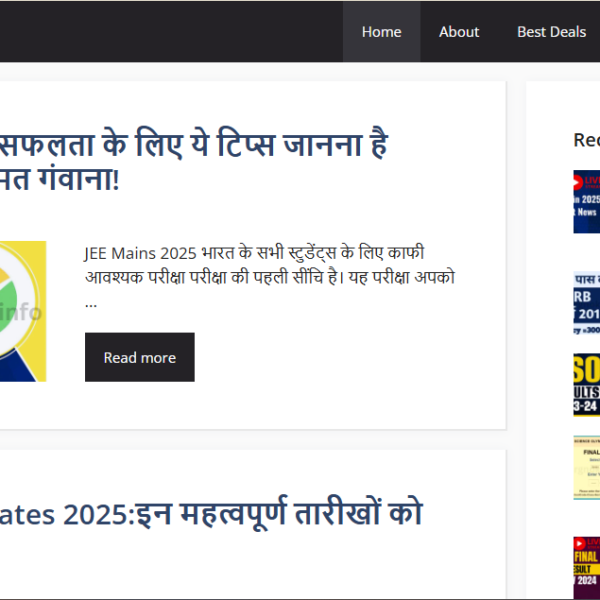Image resolution: width=600 pixels, height=600 pixels.
Task: Click the 'JEE Mains 2025' excerpt text
Action: [x=270, y=276]
